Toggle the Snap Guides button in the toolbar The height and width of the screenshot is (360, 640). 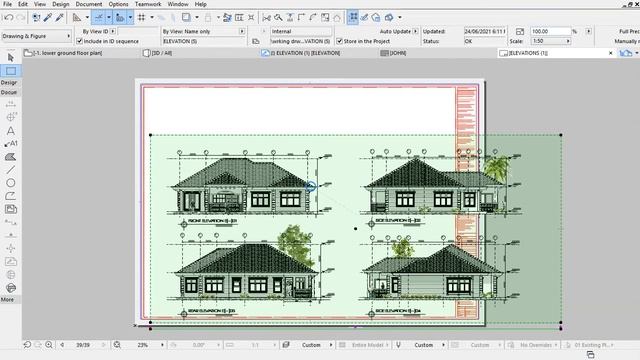click(x=120, y=18)
